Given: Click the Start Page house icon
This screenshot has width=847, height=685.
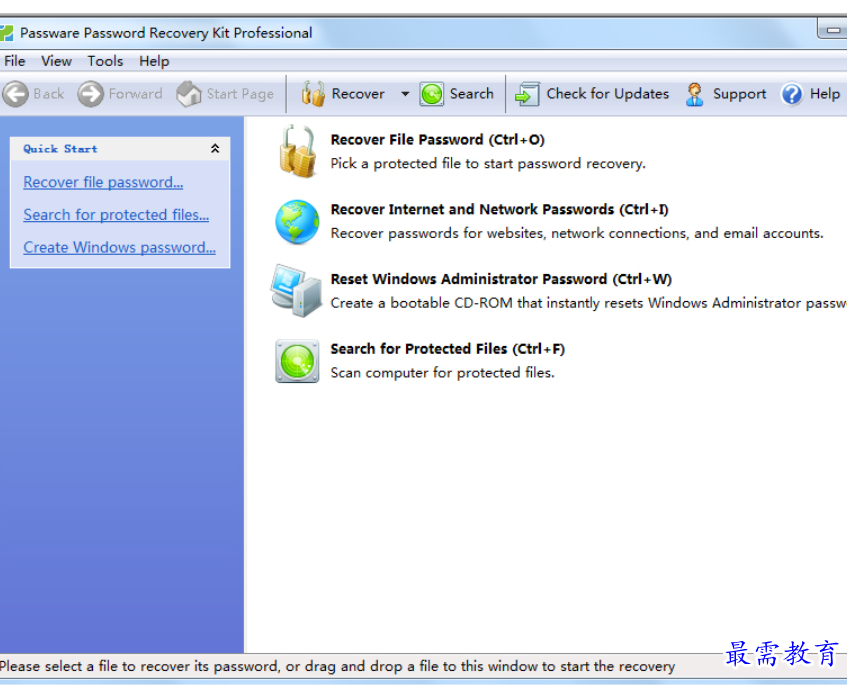Looking at the screenshot, I should click(x=189, y=94).
